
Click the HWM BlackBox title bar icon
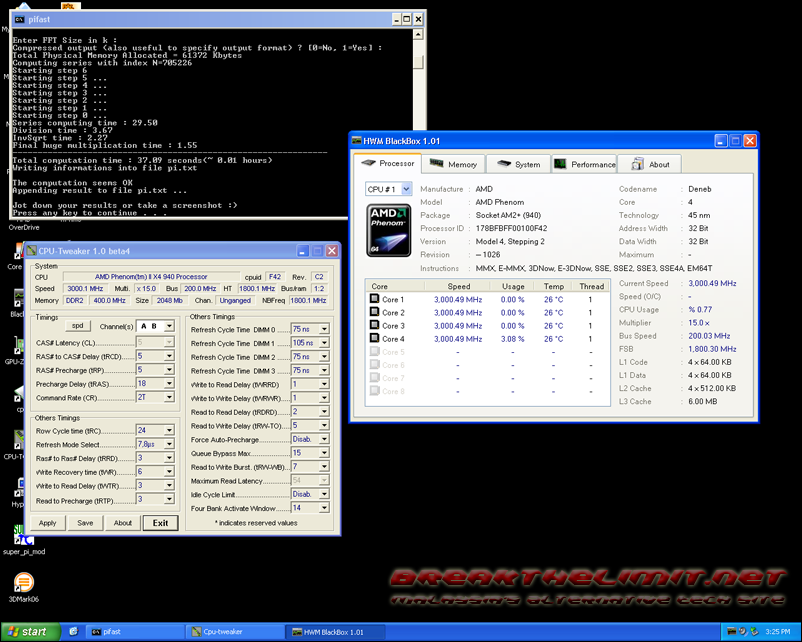click(357, 141)
